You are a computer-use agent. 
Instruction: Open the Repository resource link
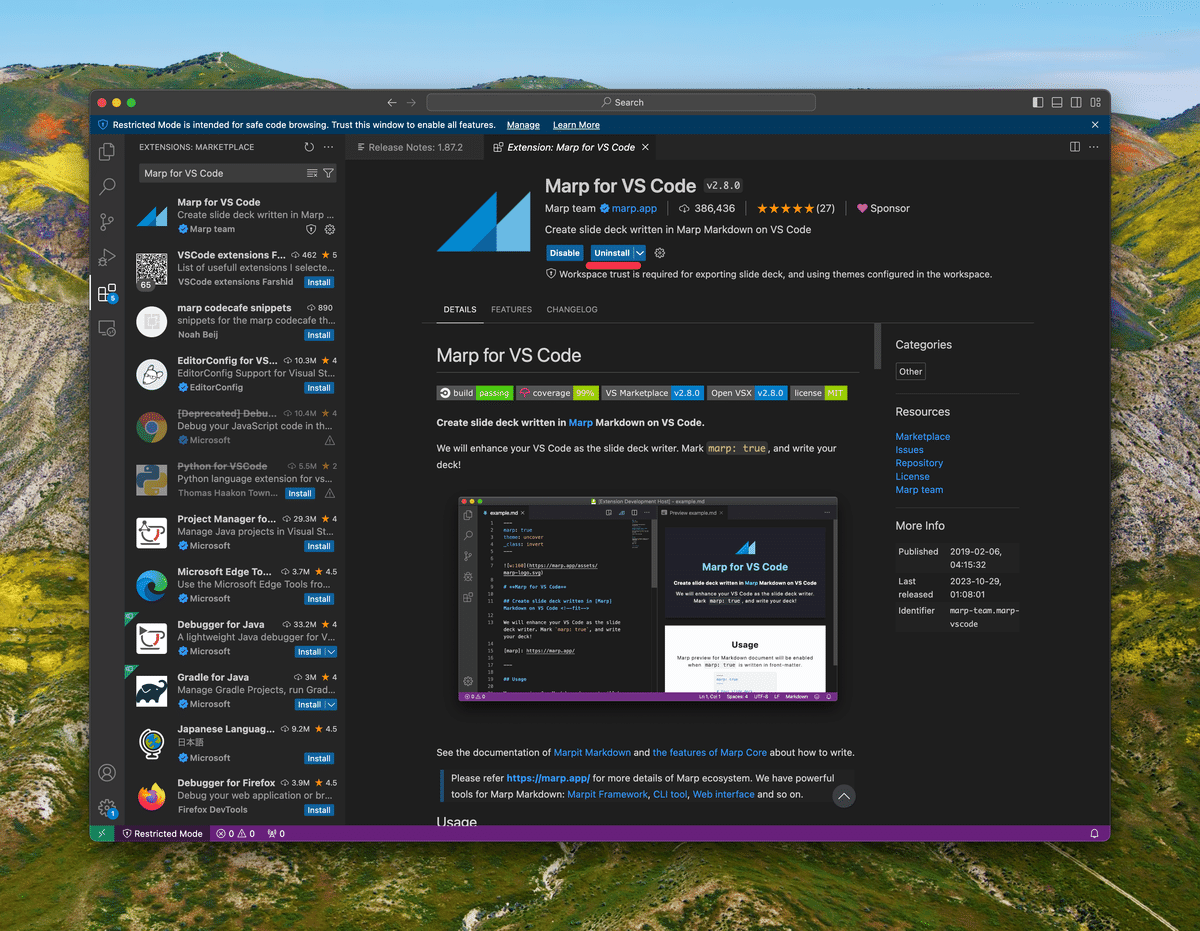(x=919, y=463)
